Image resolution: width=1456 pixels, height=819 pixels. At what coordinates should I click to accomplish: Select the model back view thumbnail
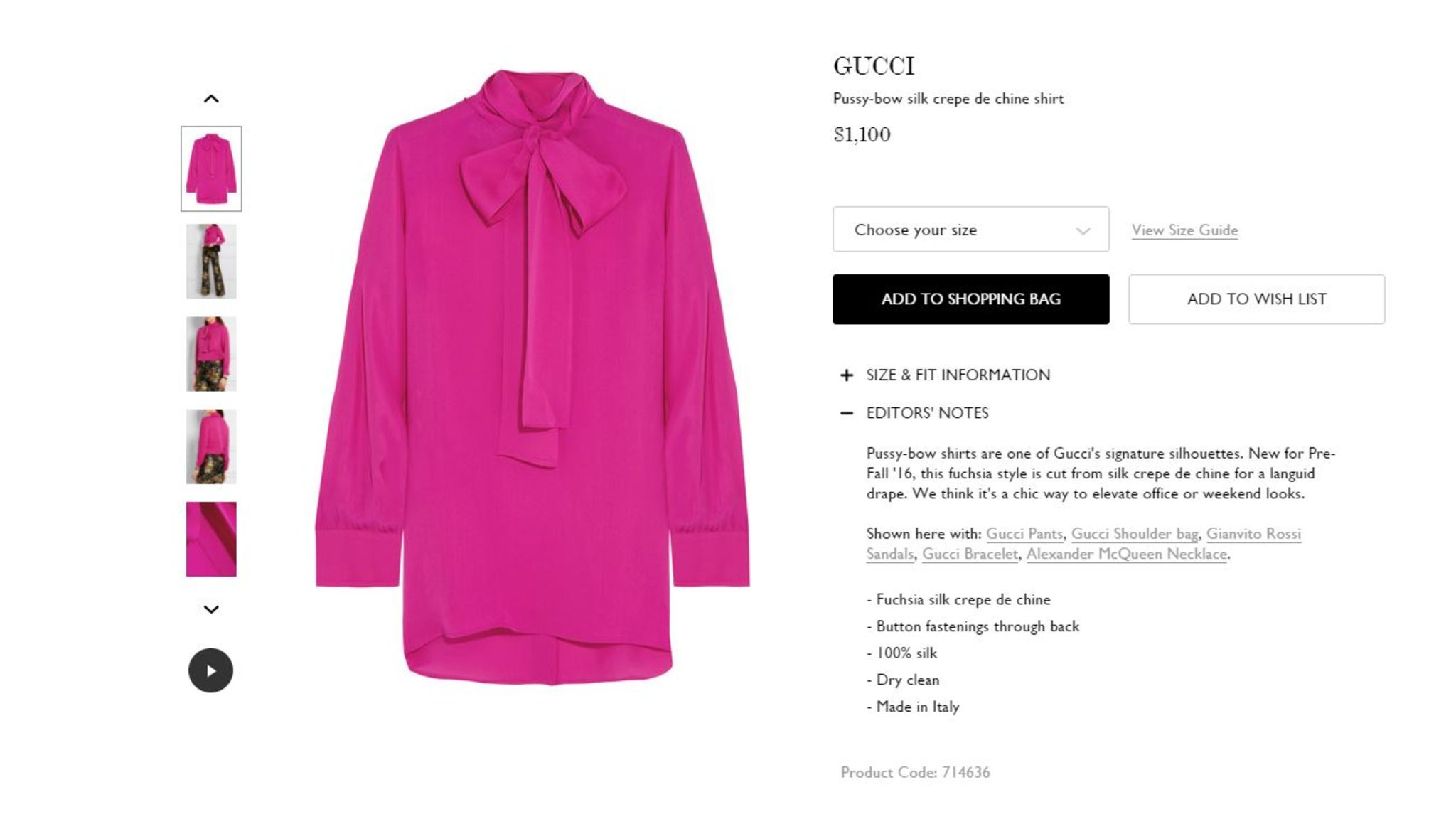(211, 446)
